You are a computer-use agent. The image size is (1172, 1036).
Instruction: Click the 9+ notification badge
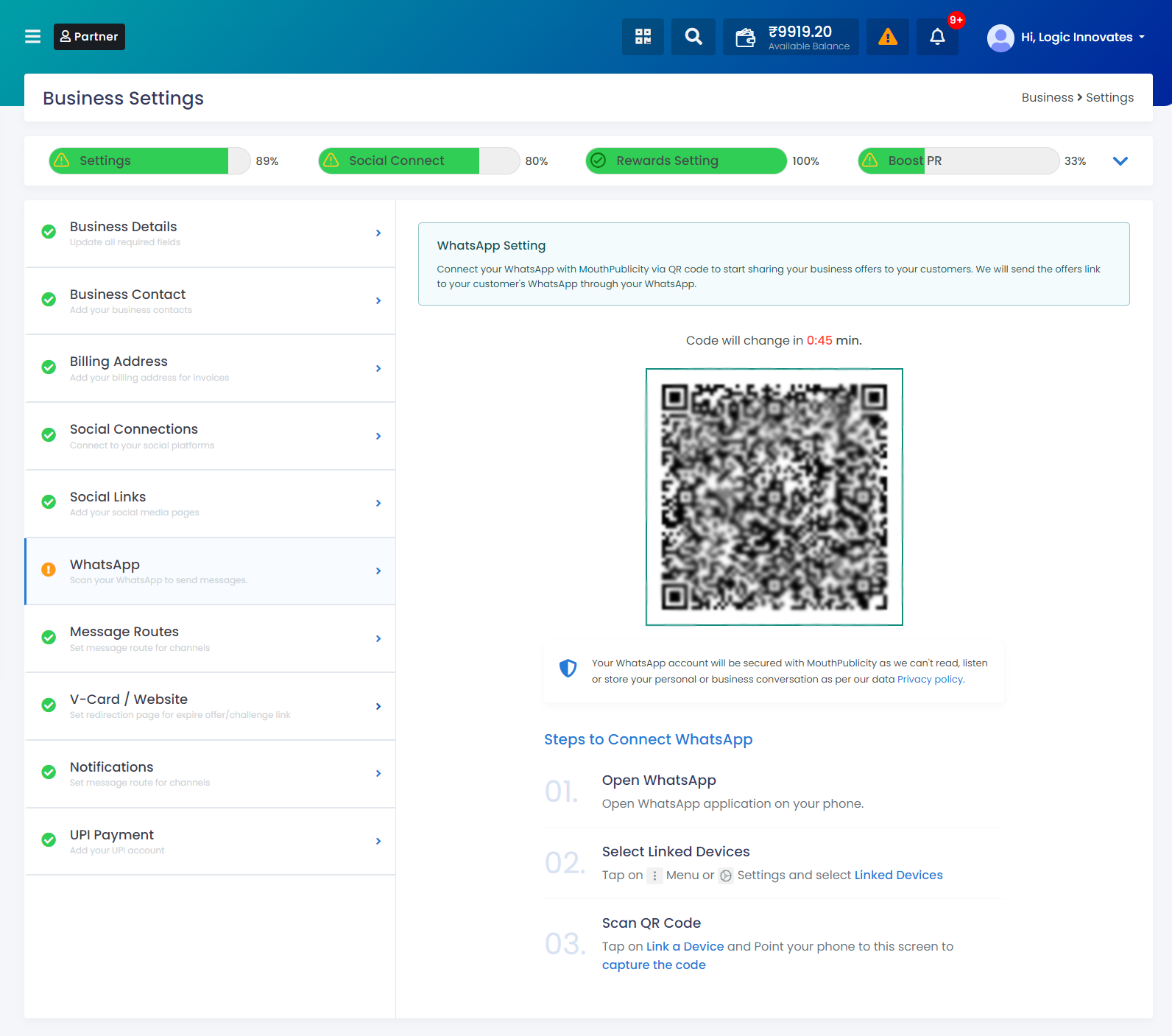(956, 20)
